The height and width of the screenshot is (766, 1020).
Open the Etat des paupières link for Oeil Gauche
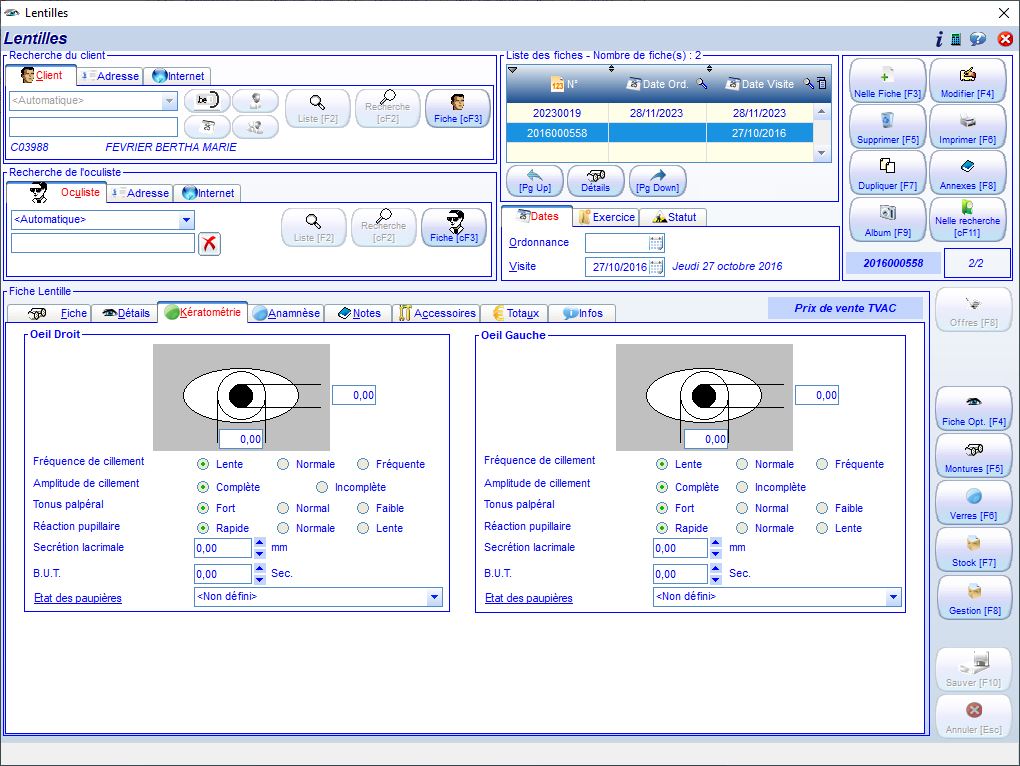point(529,598)
